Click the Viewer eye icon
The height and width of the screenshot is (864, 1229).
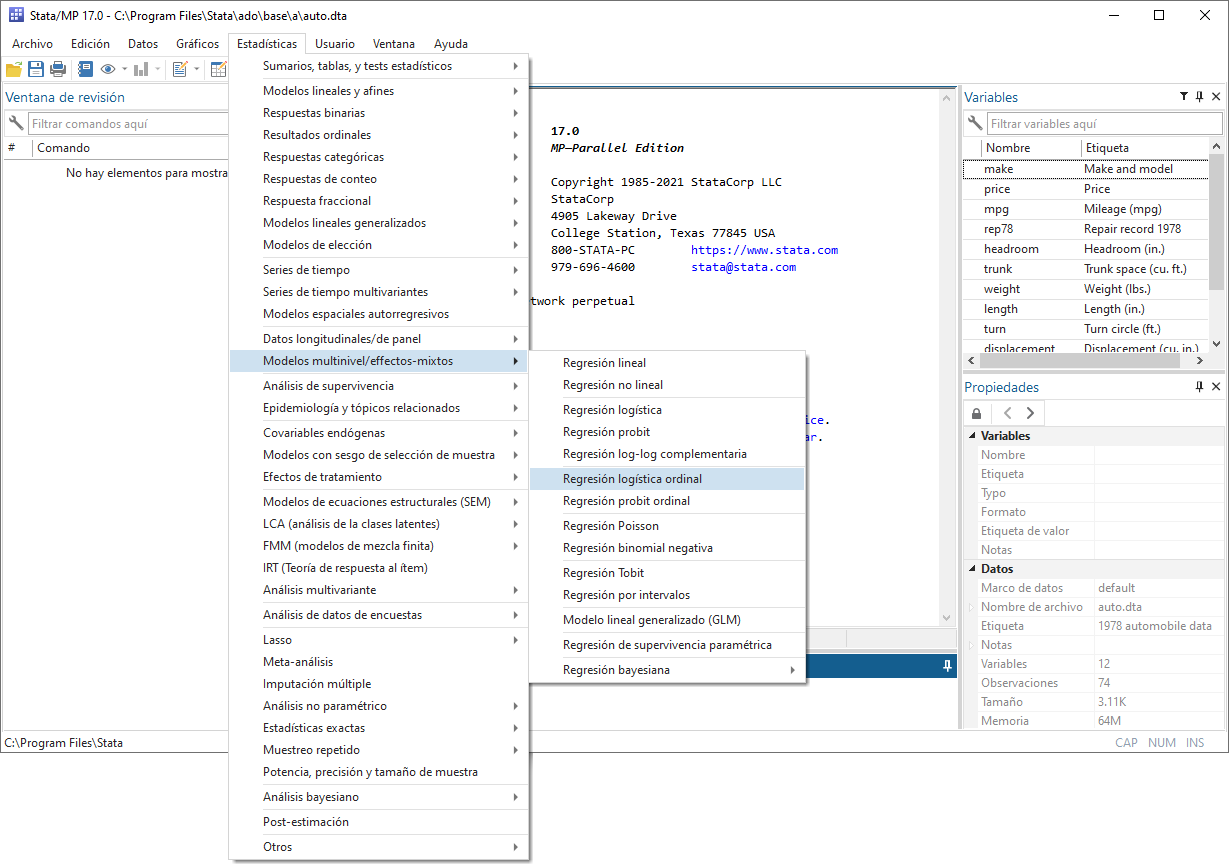click(108, 69)
